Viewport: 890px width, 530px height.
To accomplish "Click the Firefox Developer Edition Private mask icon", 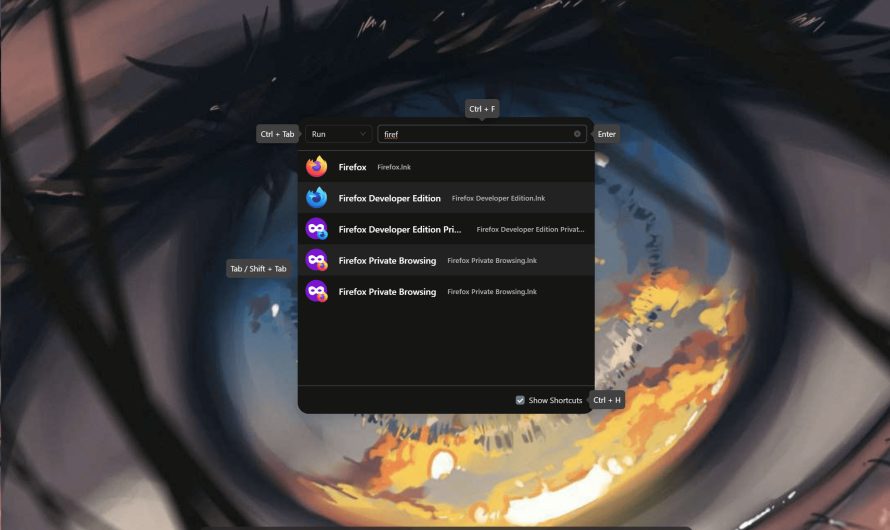I will pos(317,229).
